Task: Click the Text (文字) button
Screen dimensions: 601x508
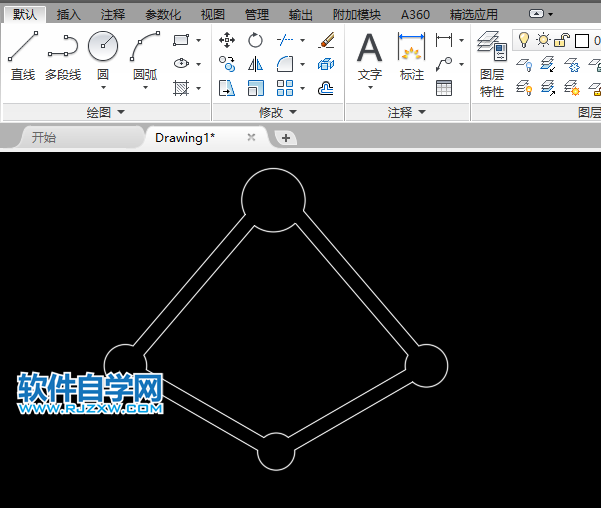Action: coord(370,57)
